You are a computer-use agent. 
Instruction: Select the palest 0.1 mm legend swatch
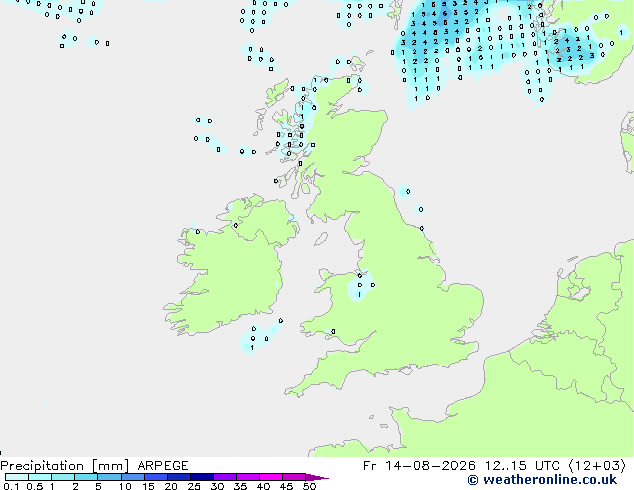tap(17, 477)
